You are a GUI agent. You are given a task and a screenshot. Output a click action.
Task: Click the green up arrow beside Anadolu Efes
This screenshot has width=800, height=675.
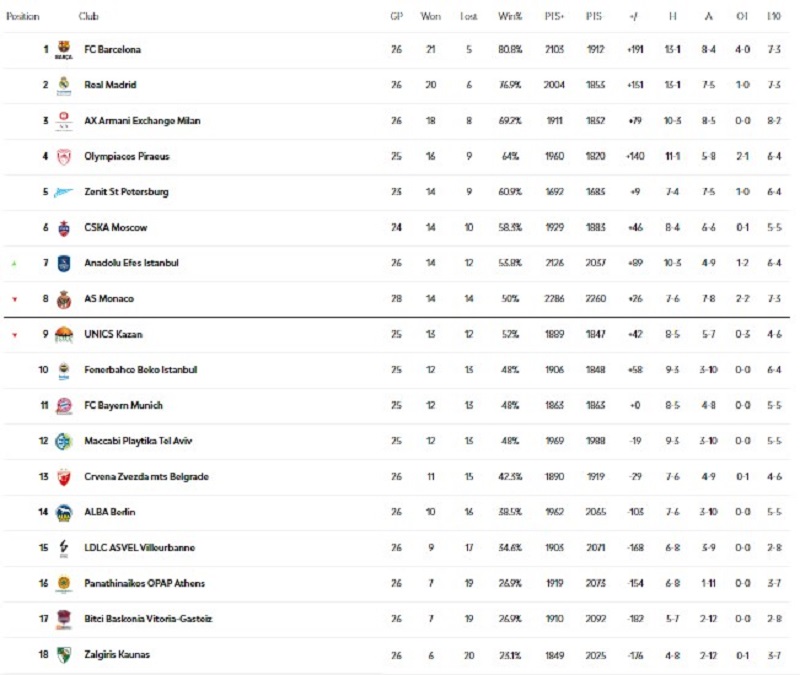[14, 263]
